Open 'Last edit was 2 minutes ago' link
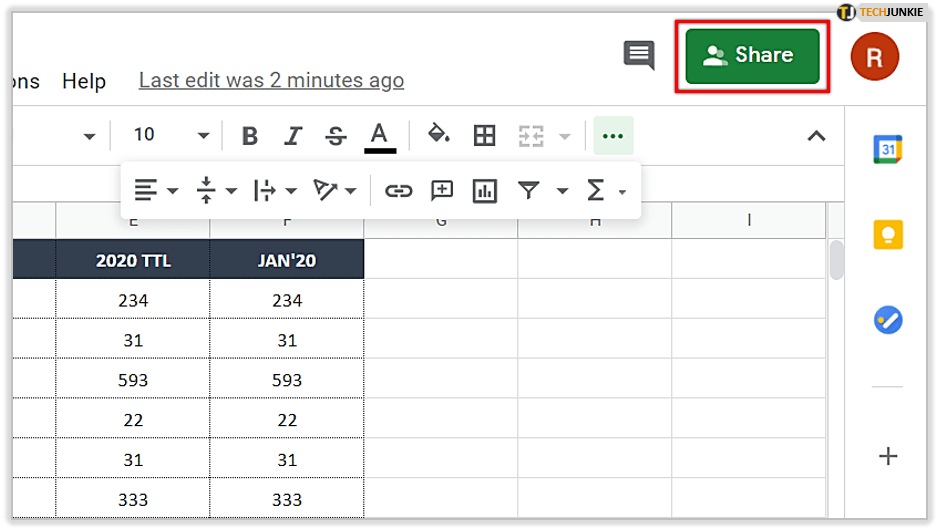939x531 pixels. 271,81
